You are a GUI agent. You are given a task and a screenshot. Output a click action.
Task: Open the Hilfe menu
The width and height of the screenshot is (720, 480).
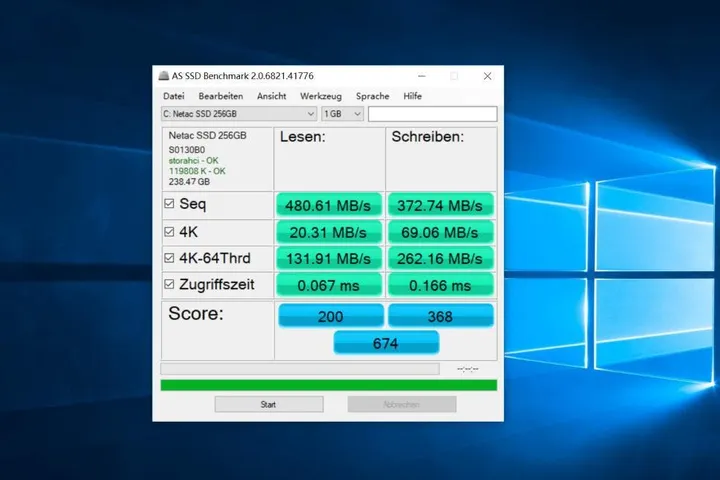coord(412,96)
